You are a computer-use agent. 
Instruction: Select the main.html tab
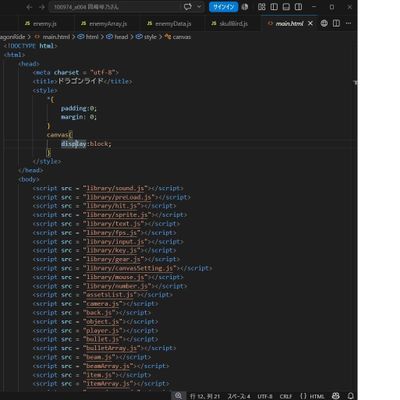coord(289,24)
